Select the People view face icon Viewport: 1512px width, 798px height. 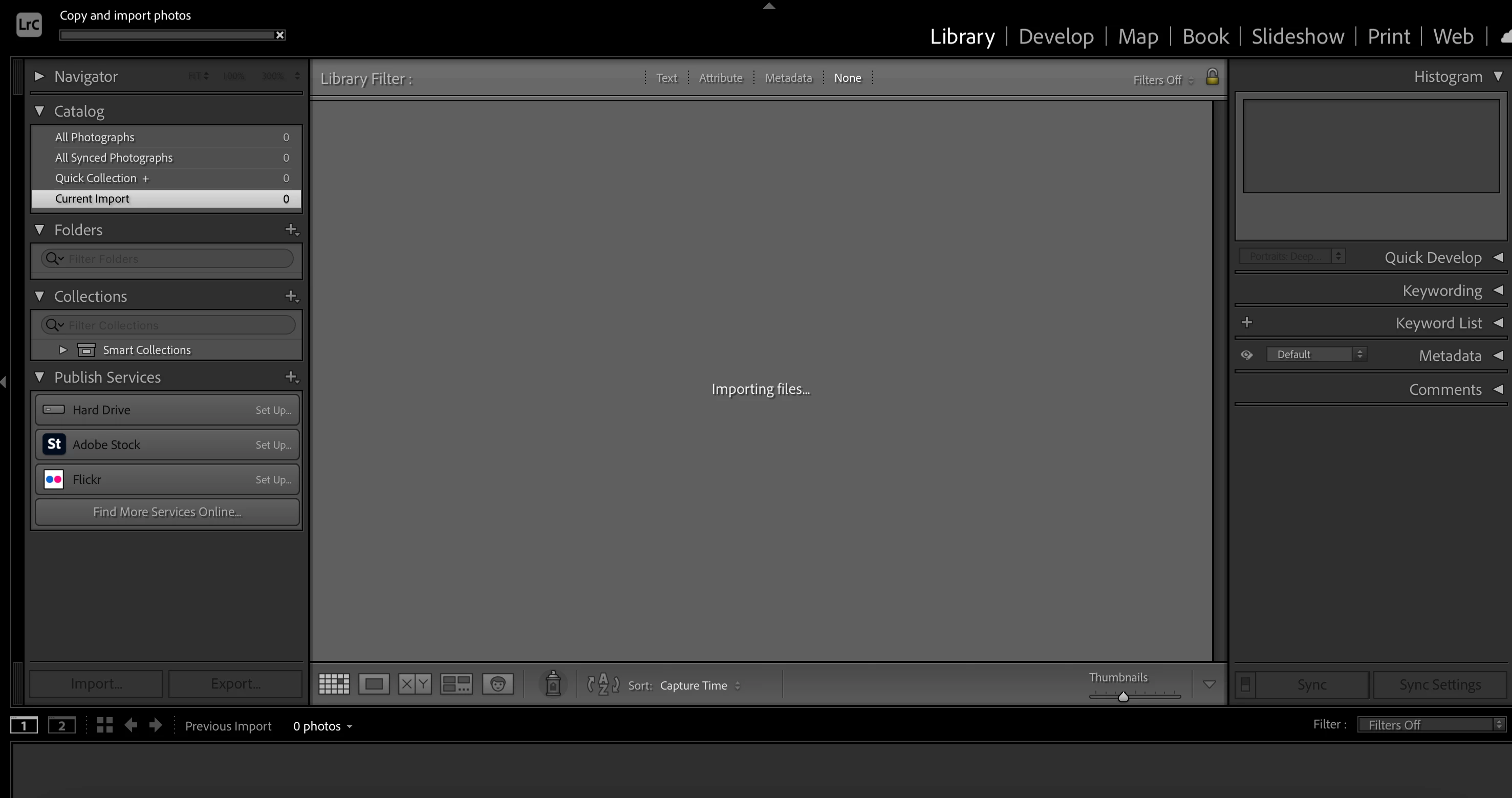(x=498, y=684)
